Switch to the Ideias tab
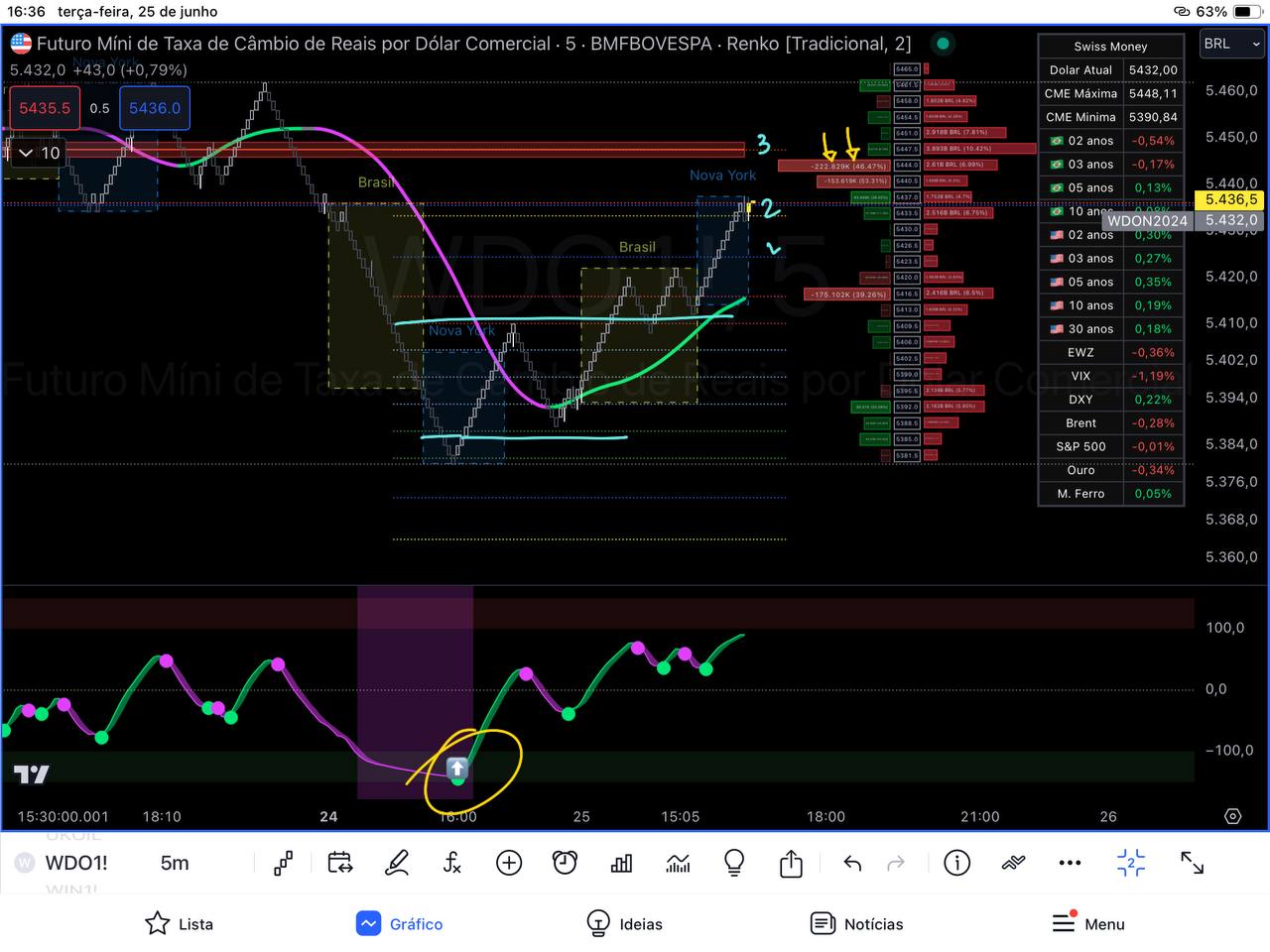The image size is (1270, 952). [625, 923]
